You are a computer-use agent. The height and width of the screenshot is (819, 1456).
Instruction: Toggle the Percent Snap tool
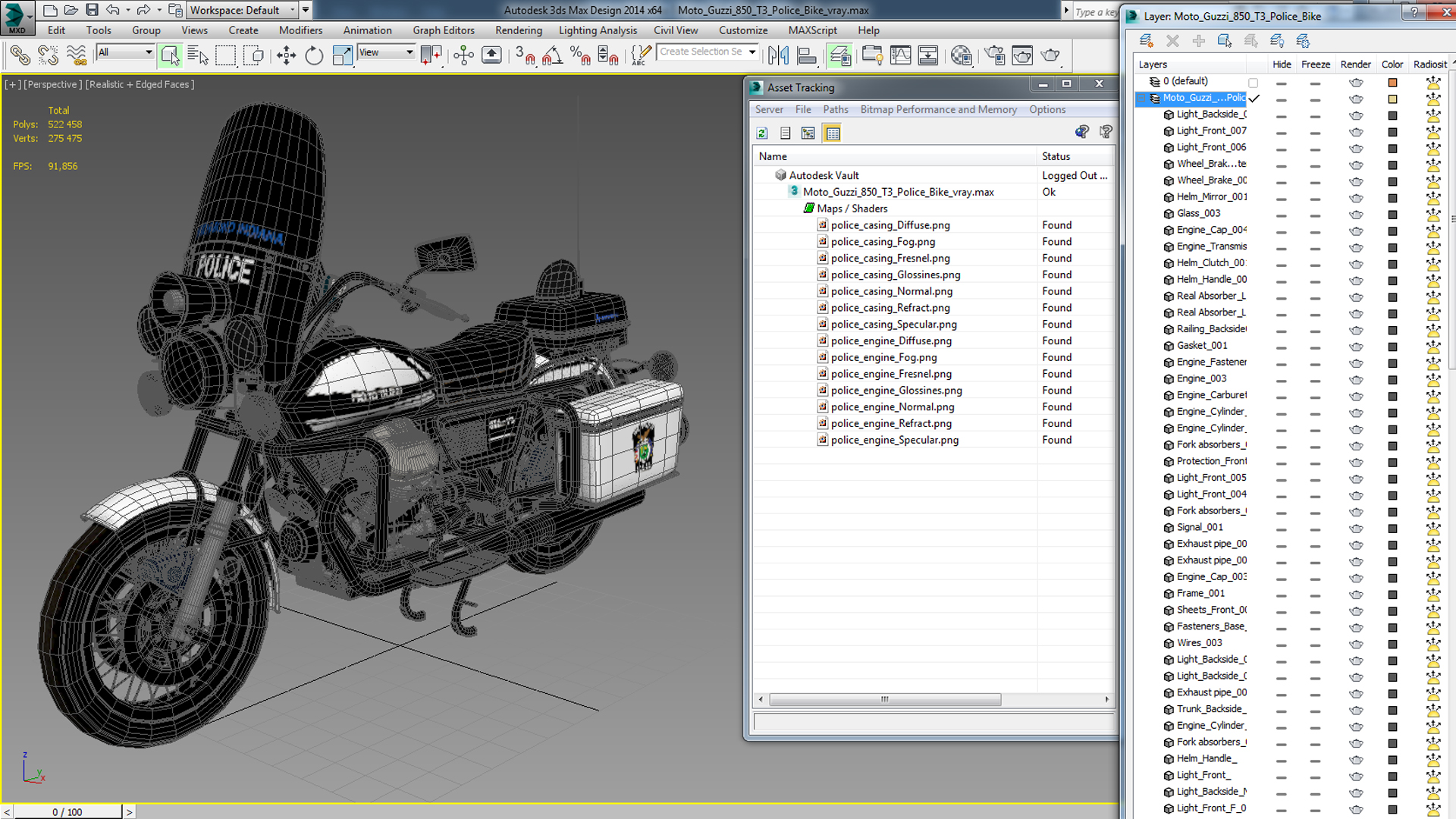pos(580,55)
